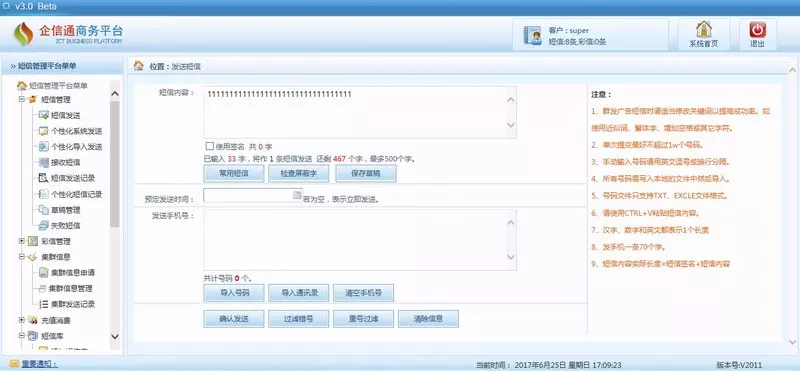This screenshot has width=800, height=371.
Task: Click the 保存草稿 button
Action: (366, 174)
